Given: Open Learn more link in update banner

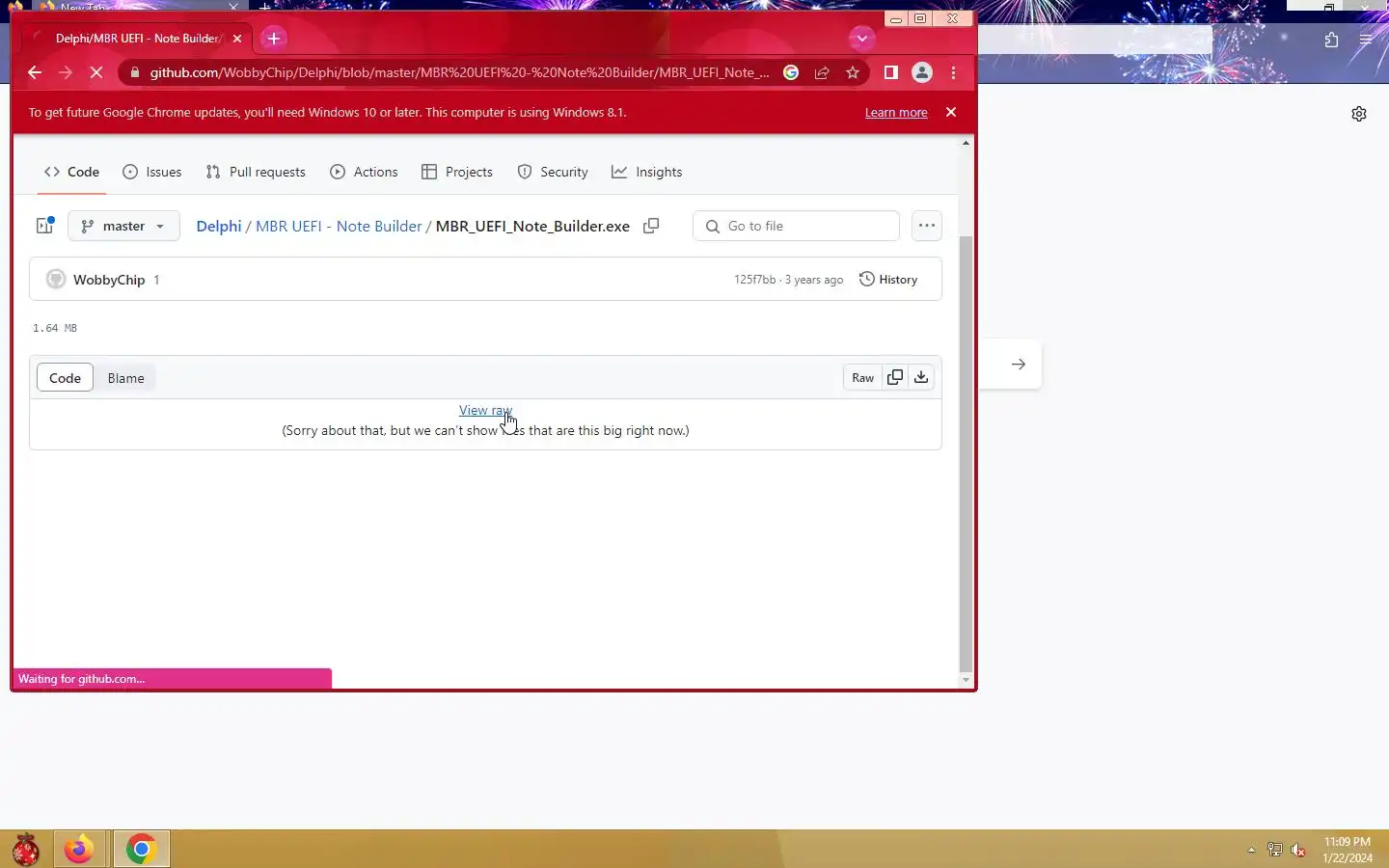Looking at the screenshot, I should [x=896, y=113].
